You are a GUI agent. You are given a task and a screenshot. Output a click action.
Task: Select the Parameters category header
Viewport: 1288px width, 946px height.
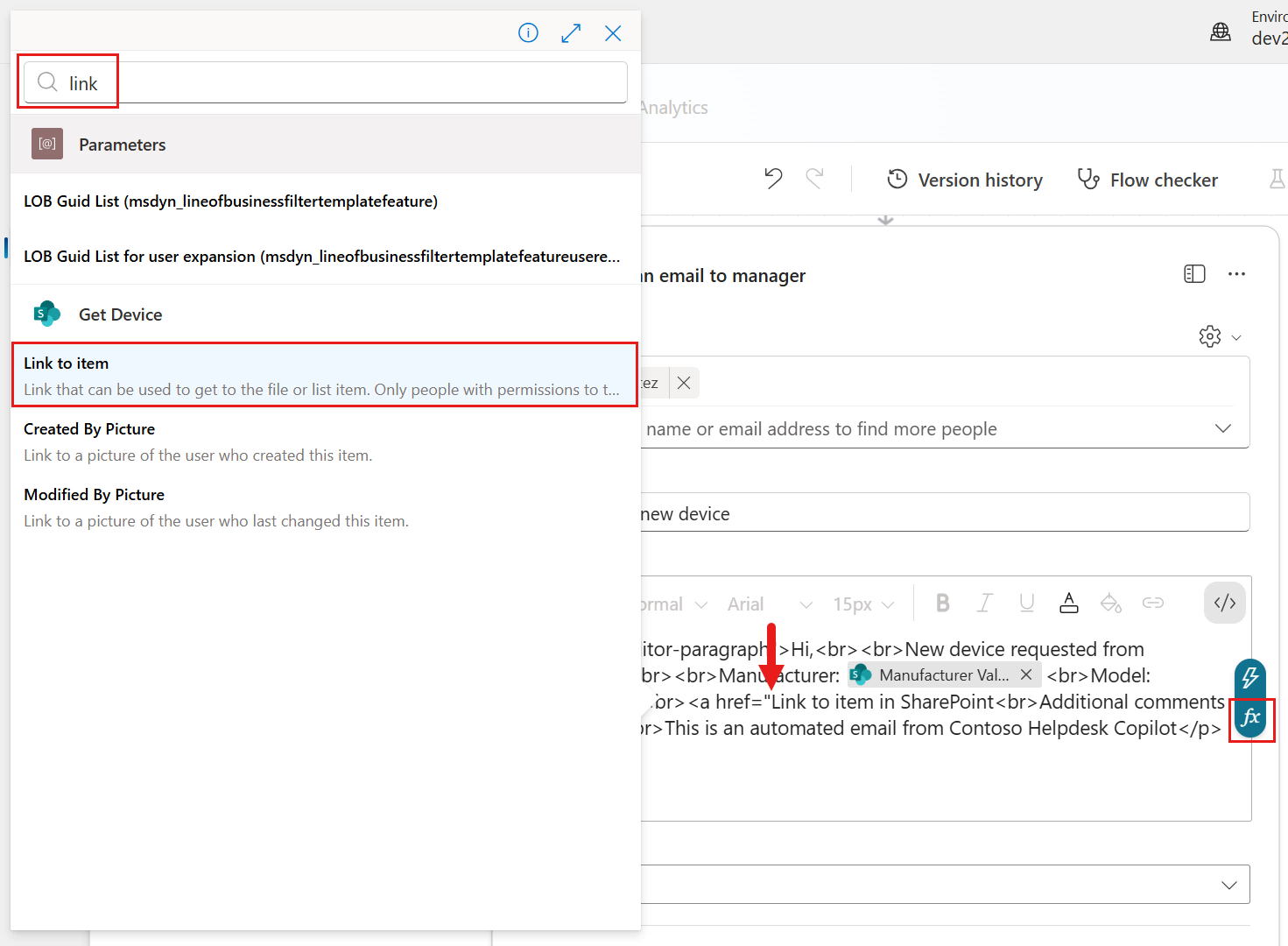(122, 145)
